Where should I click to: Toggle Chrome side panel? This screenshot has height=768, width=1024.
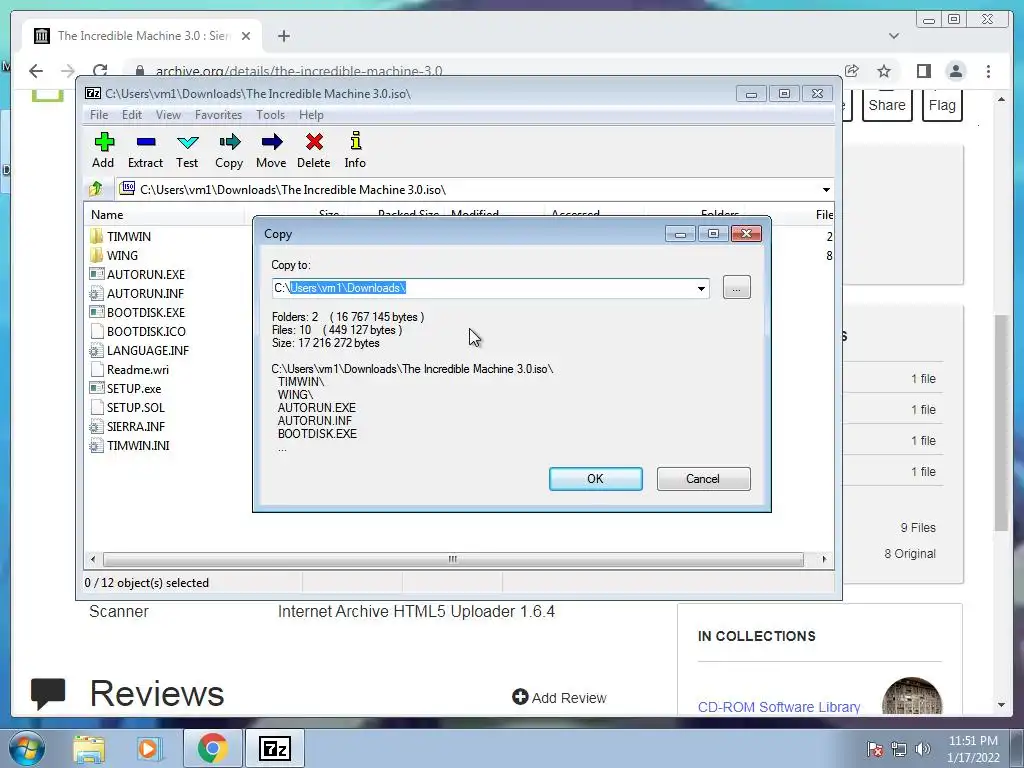[x=923, y=71]
